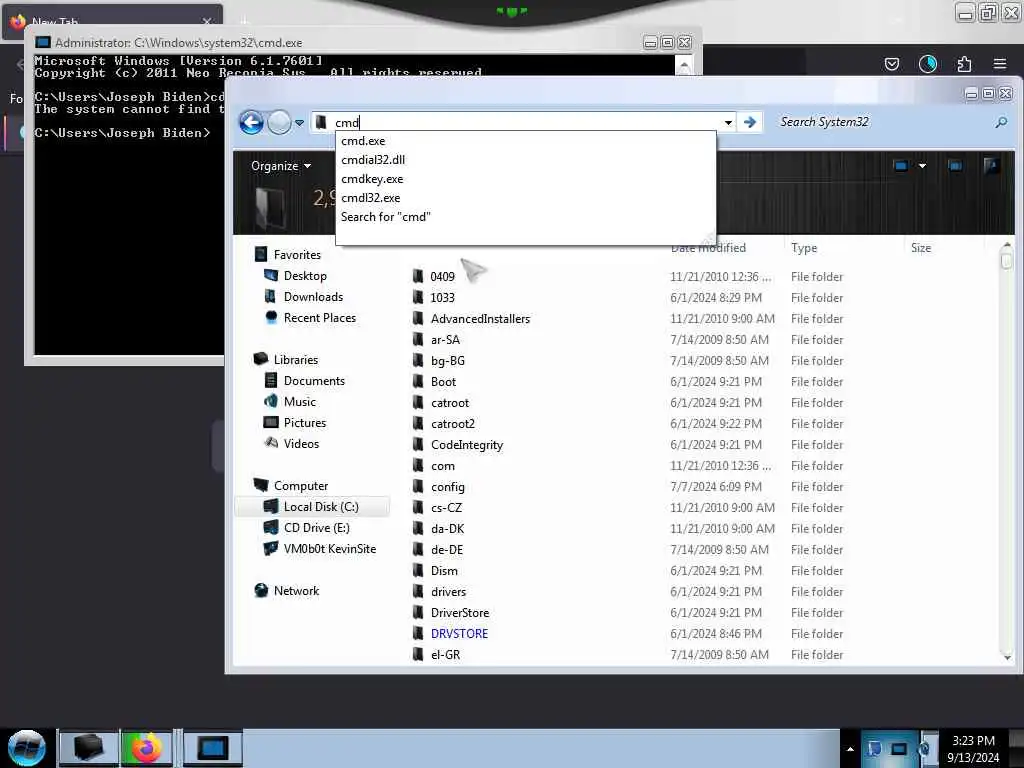1024x768 pixels.
Task: Select the config folder
Action: (447, 487)
